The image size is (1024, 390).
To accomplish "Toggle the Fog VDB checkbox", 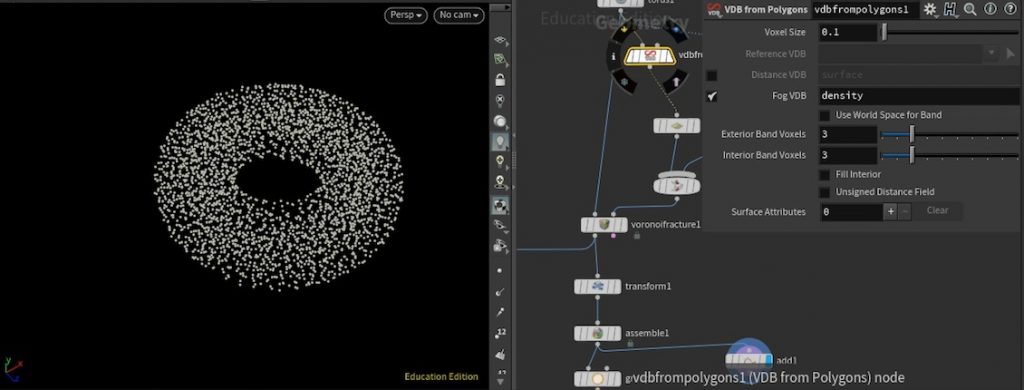I will tap(712, 96).
